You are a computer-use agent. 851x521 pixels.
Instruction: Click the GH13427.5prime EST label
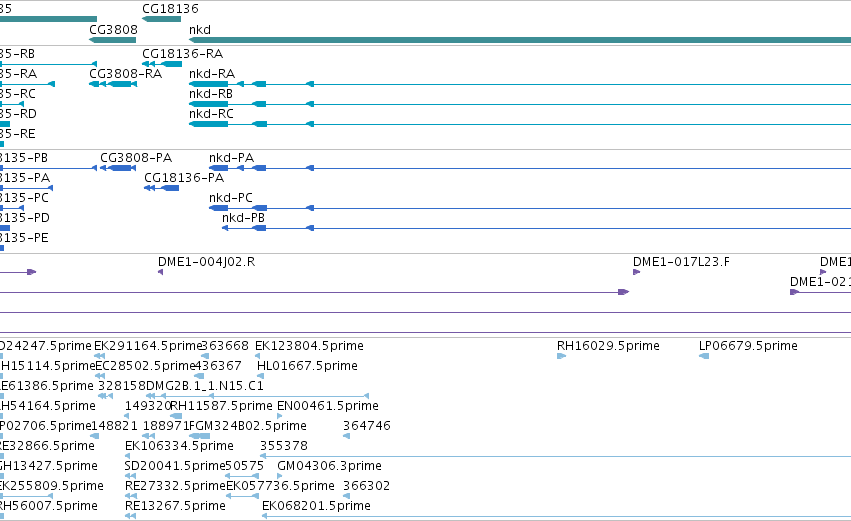pyautogui.click(x=49, y=467)
